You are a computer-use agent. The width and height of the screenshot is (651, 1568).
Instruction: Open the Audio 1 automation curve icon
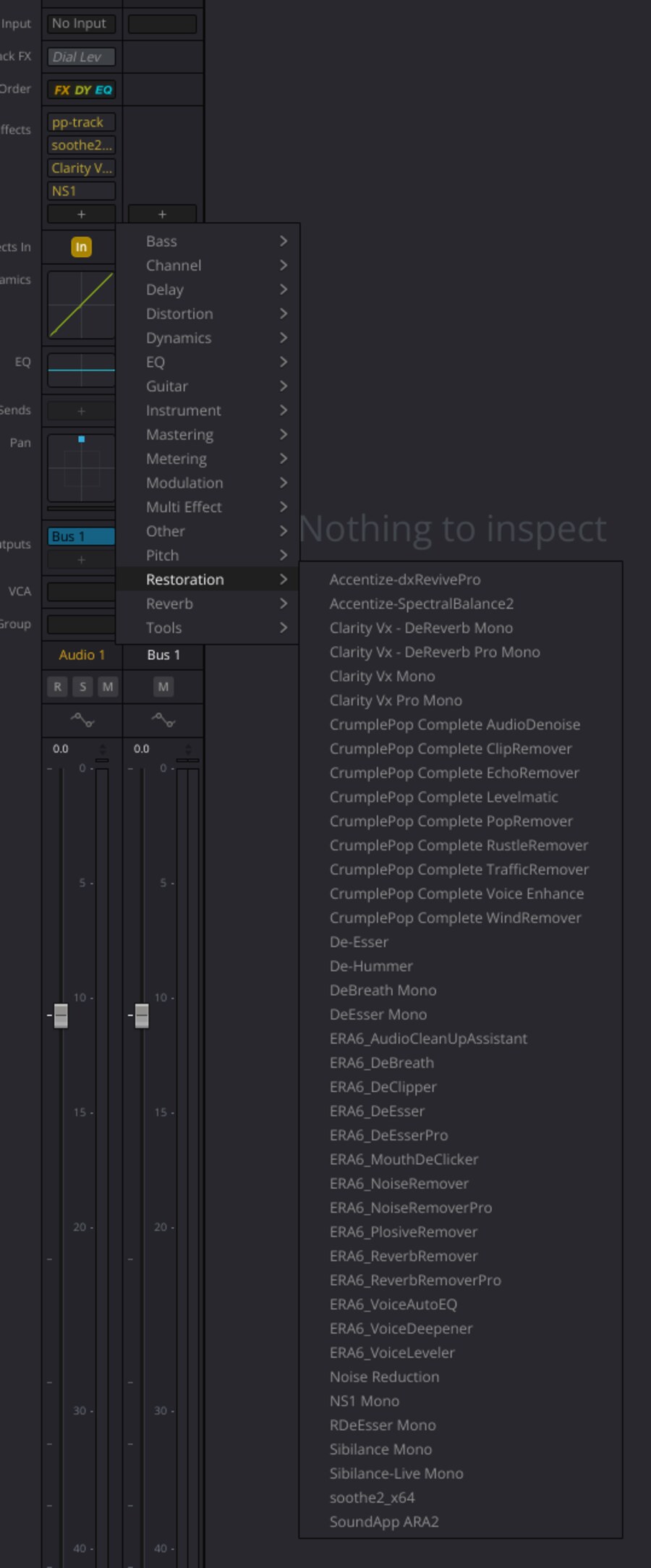[82, 719]
